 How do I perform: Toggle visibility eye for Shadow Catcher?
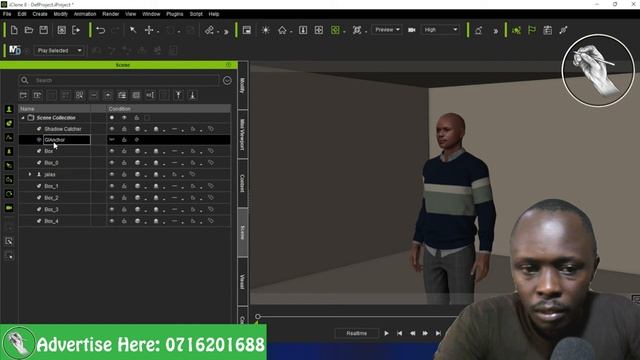click(x=112, y=129)
